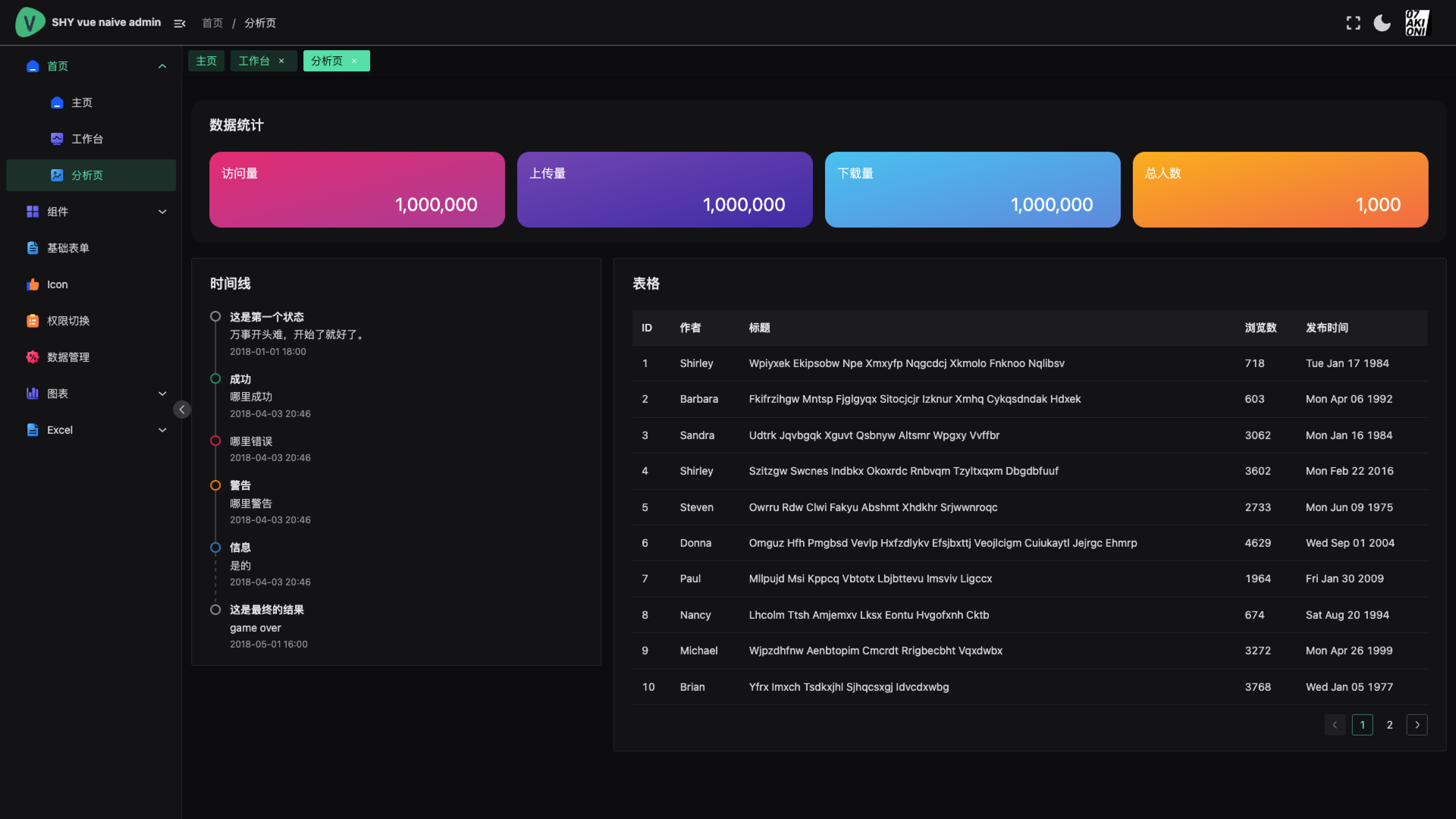Screen dimensions: 1456x819
Task: Go to previous table page
Action: pos(1335,725)
